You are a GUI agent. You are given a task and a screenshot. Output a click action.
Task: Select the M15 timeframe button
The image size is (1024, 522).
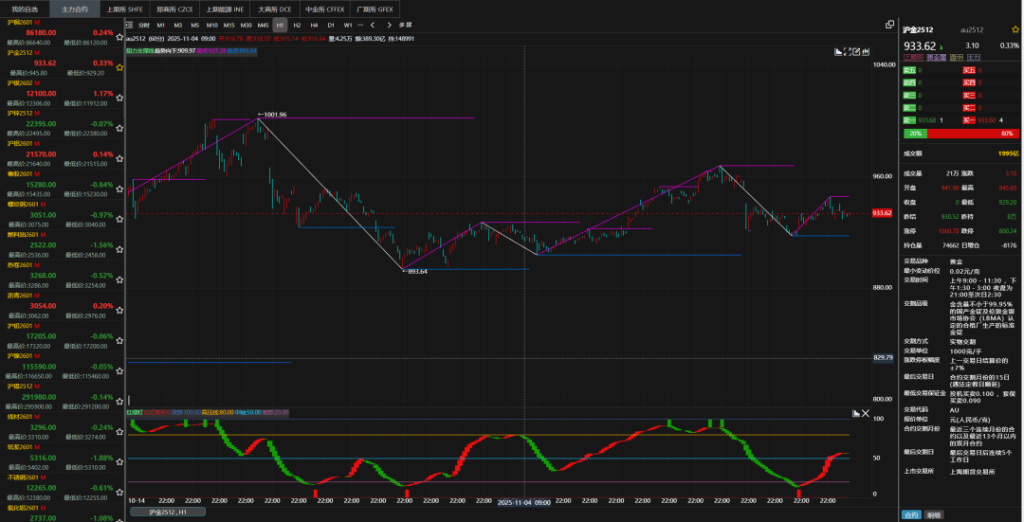point(229,24)
